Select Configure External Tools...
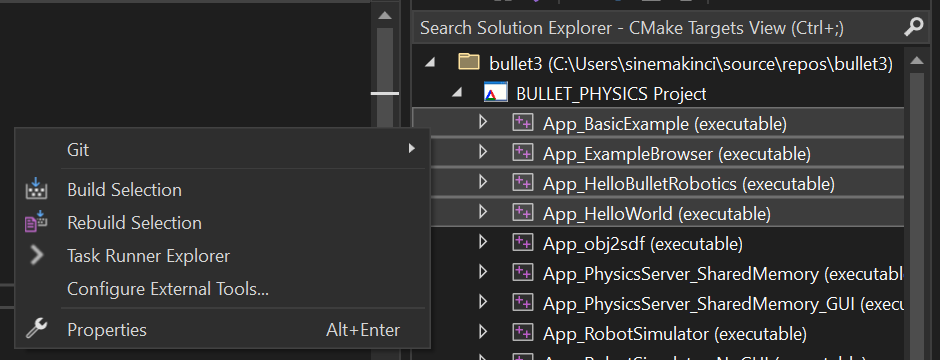Image resolution: width=940 pixels, height=360 pixels. (x=222, y=289)
